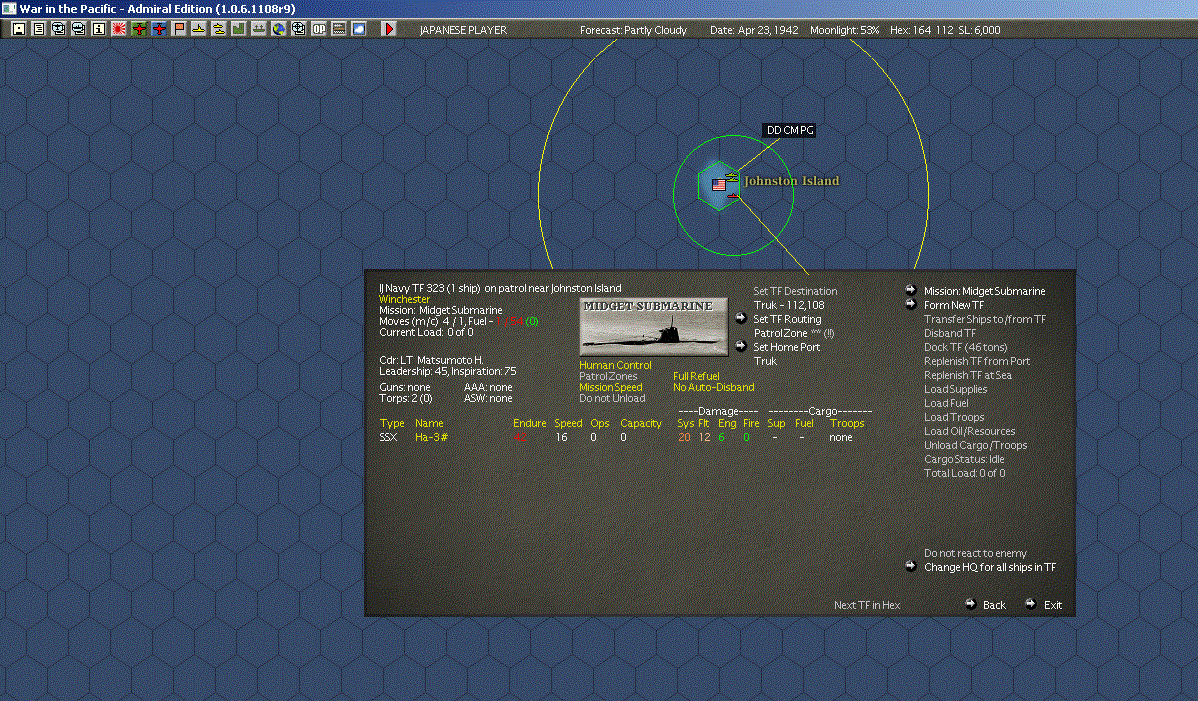Click the Troops column header
The image size is (1198, 701).
pyautogui.click(x=847, y=423)
